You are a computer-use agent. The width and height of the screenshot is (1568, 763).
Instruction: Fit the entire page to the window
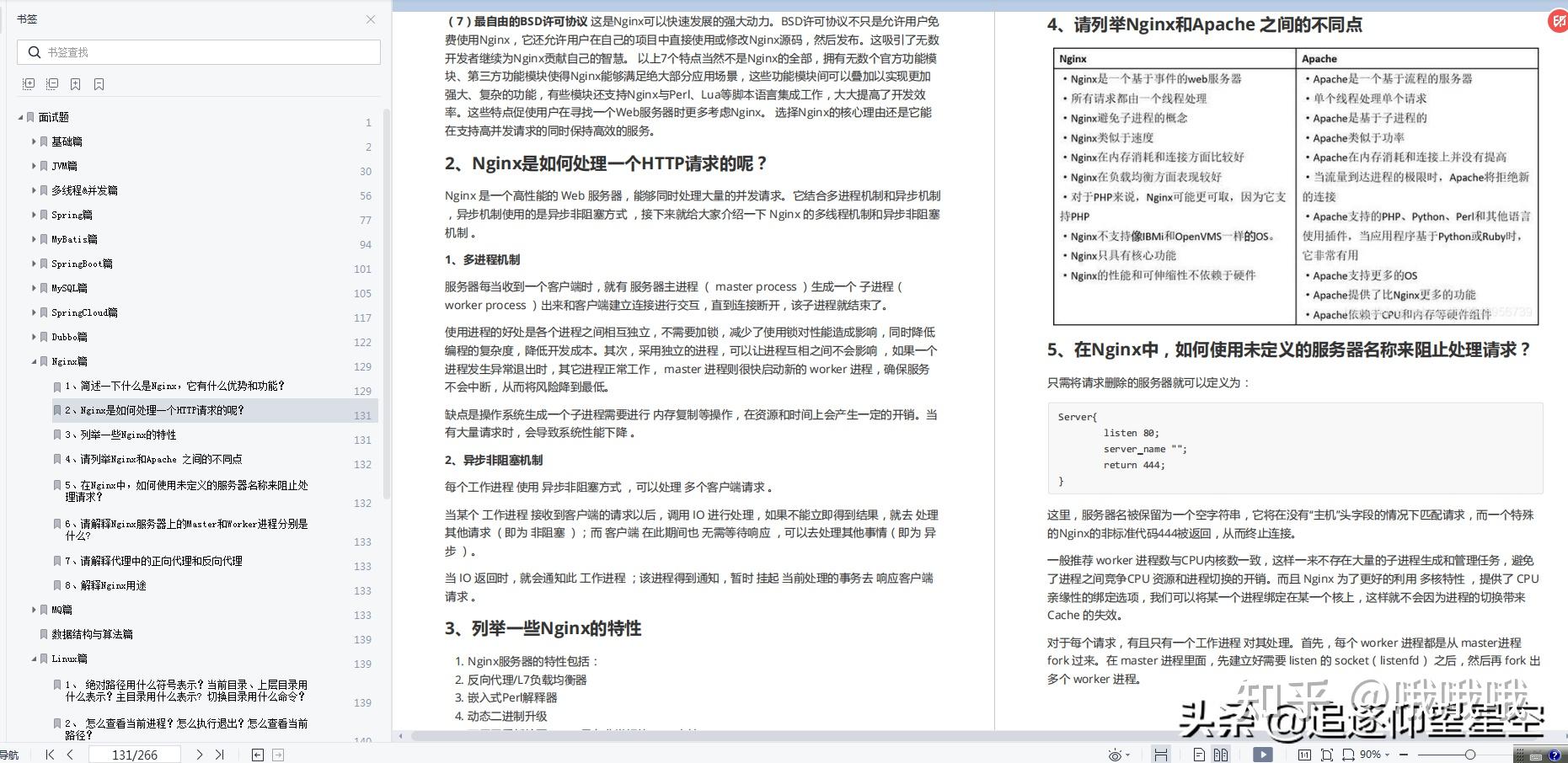[1326, 754]
